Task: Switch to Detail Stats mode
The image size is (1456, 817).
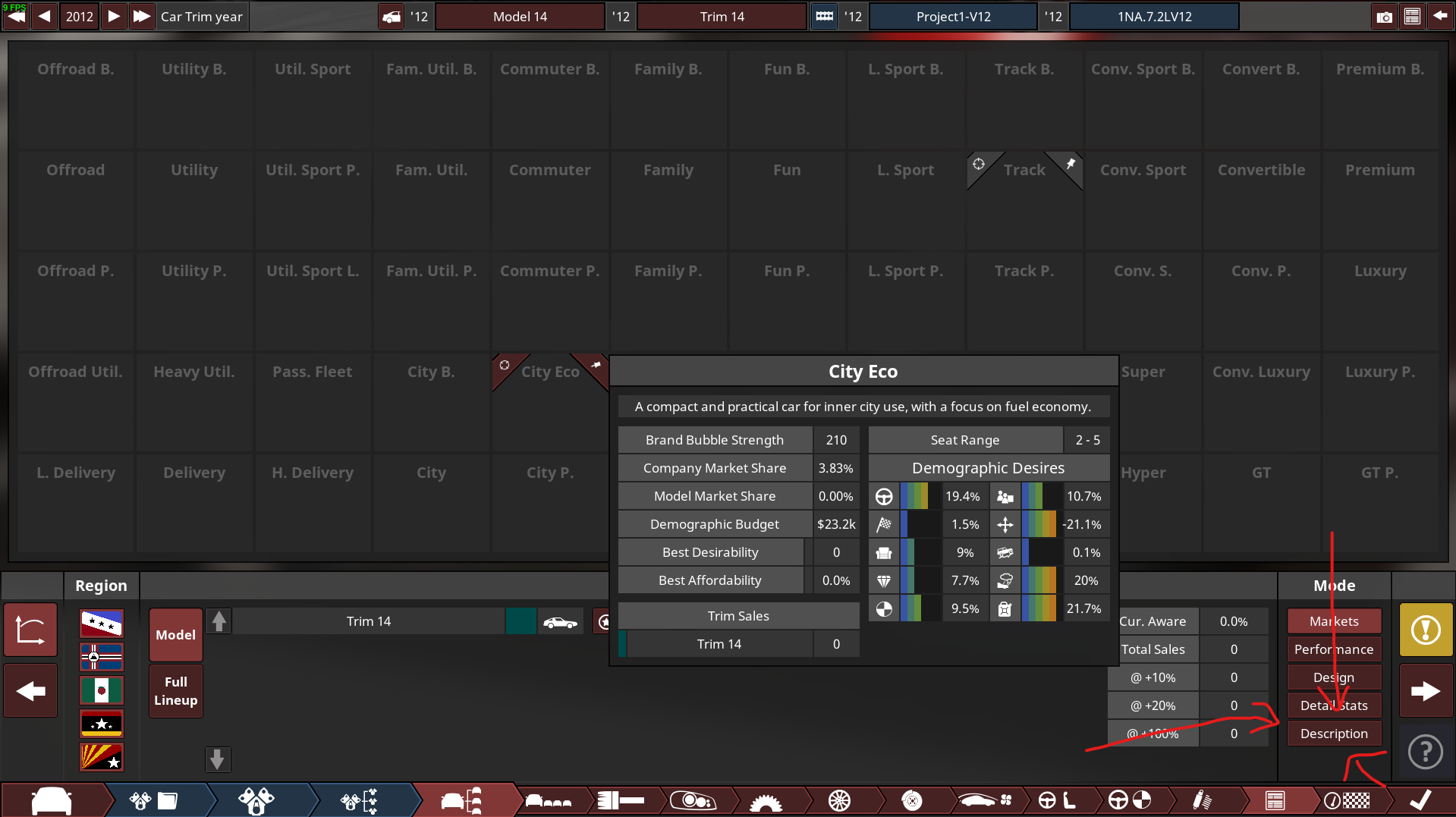Action: pyautogui.click(x=1334, y=705)
